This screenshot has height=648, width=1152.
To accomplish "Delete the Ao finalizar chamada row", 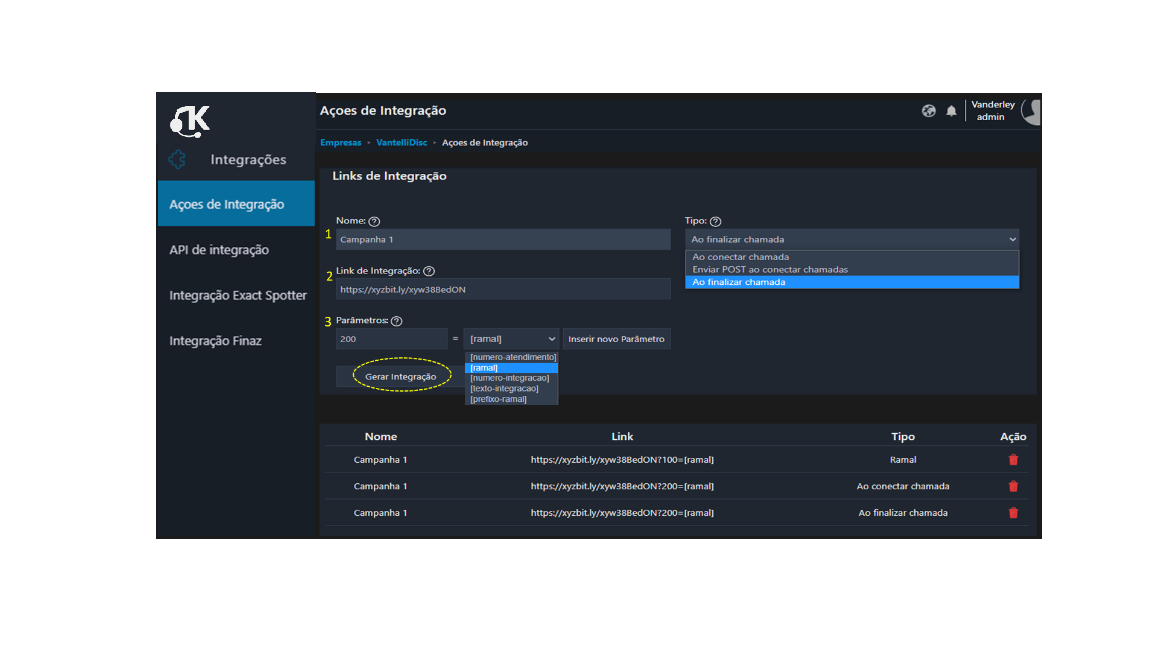I will [x=1013, y=513].
